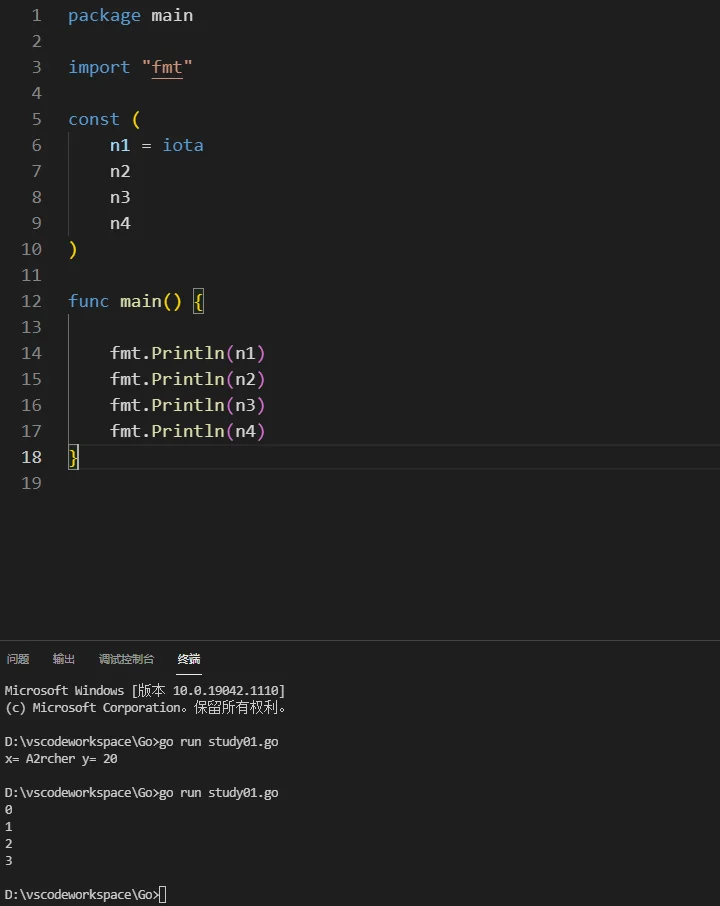Click the Microsoft Corporation copyright line
This screenshot has height=906, width=720.
(x=145, y=708)
